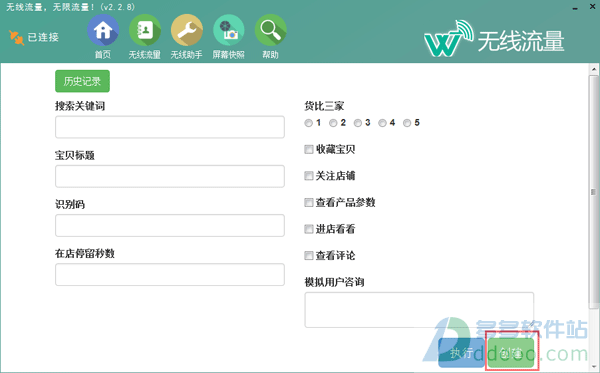Open the 帮助 magnifier icon
The image size is (600, 373).
271,30
